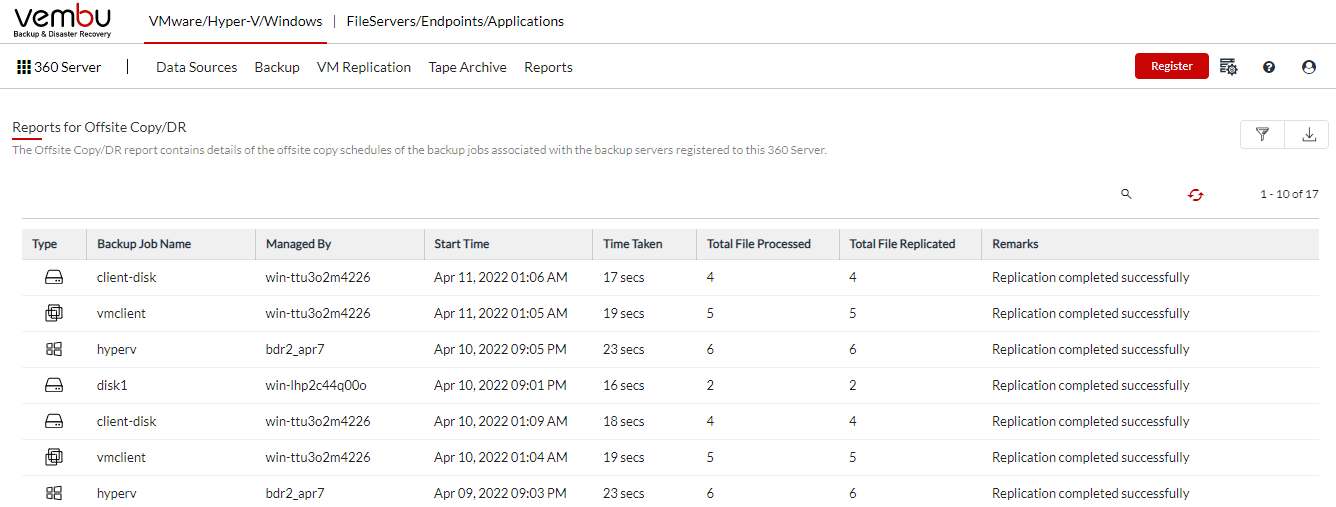Switch to FileServers/Endpoints/Applications tab
1336x507 pixels.
click(x=455, y=21)
